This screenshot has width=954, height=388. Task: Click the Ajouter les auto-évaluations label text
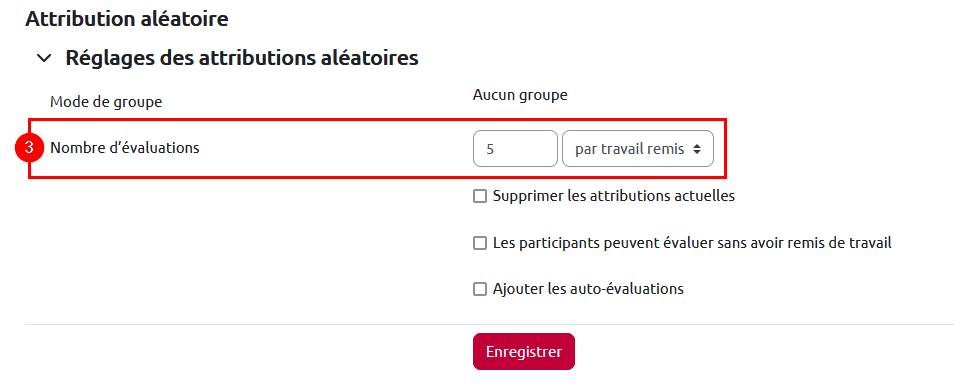pyautogui.click(x=588, y=289)
